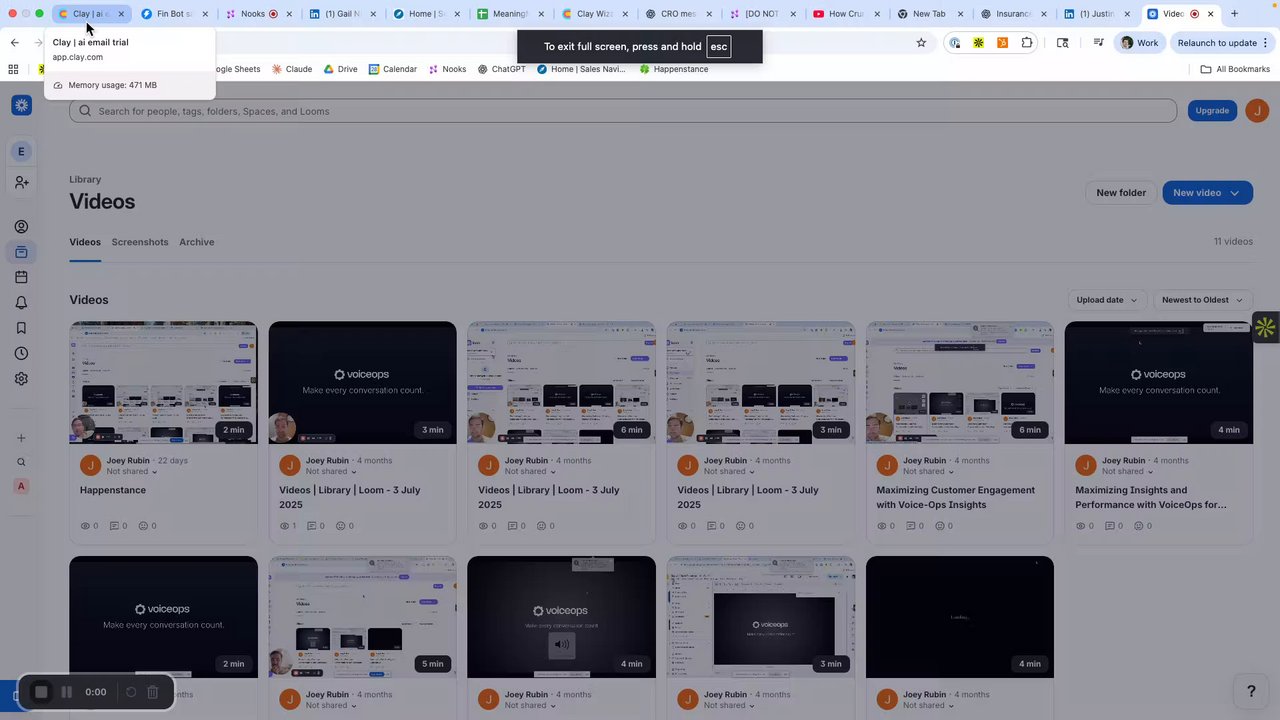
Task: Open the help question mark button
Action: pyautogui.click(x=1250, y=691)
